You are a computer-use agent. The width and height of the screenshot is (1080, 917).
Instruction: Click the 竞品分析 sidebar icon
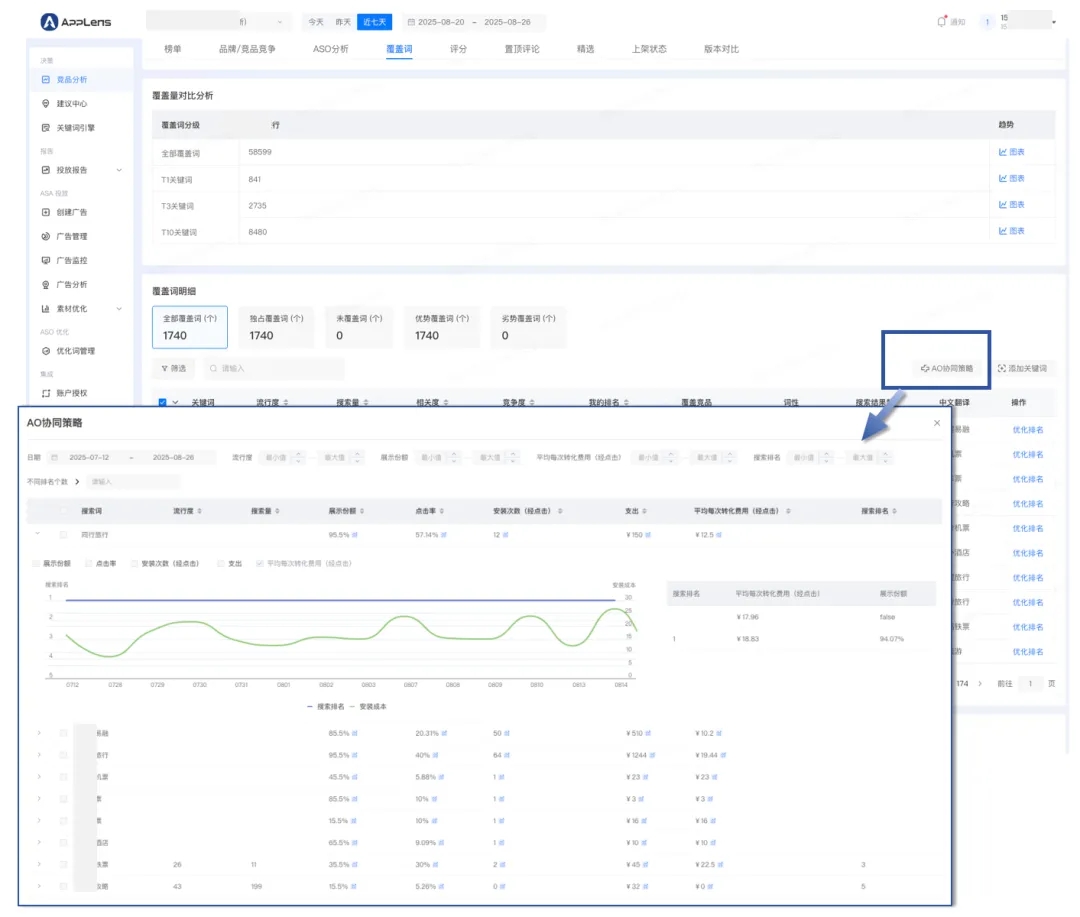[x=46, y=79]
